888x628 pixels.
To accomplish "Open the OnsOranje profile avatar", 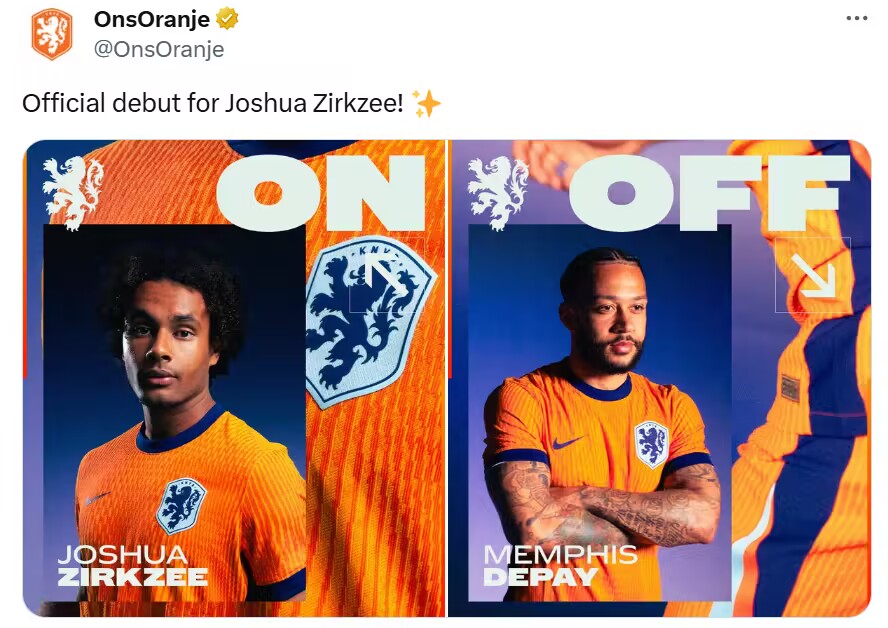I will [52, 35].
